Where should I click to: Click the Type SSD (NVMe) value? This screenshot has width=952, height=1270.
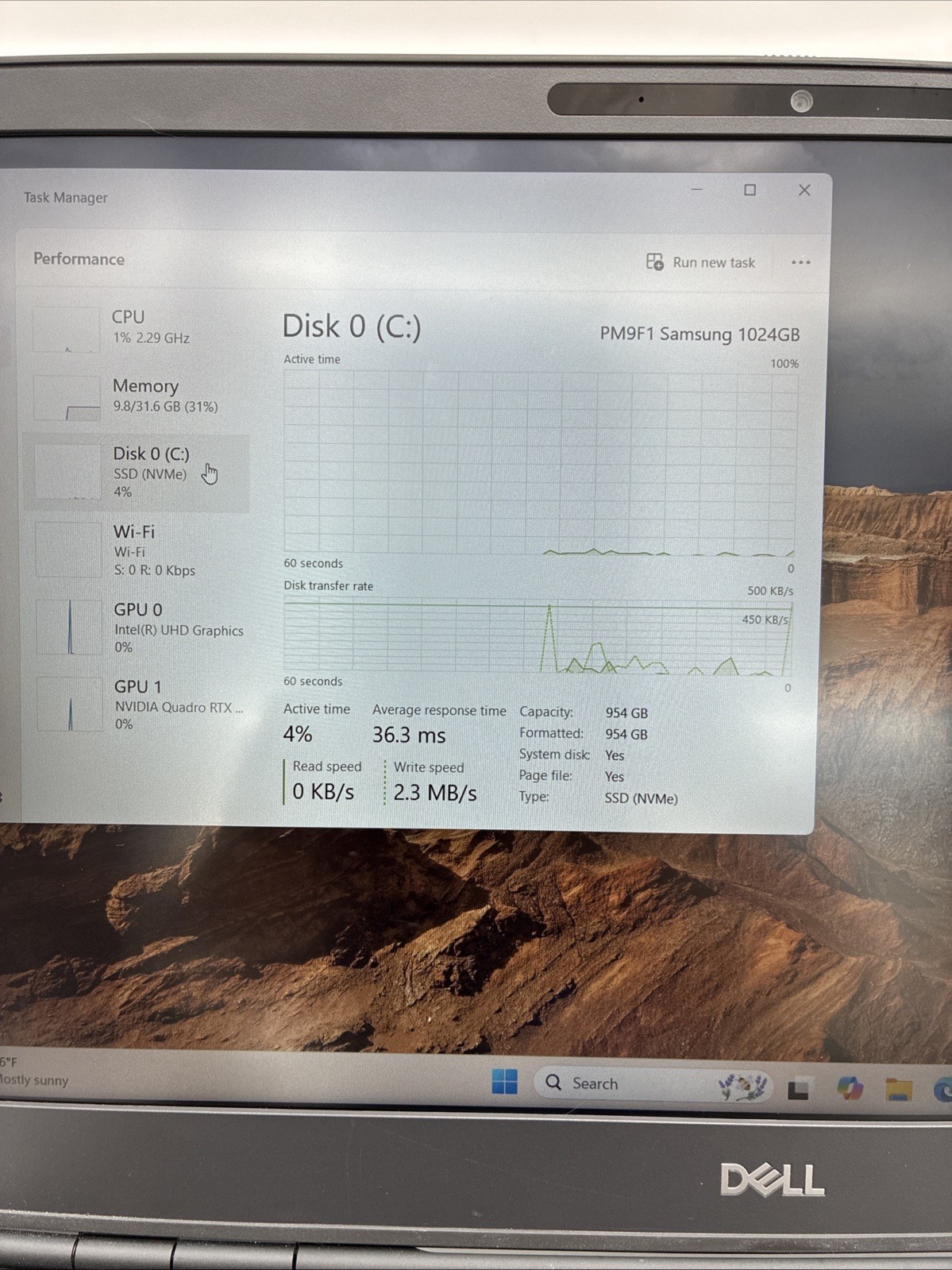click(641, 798)
